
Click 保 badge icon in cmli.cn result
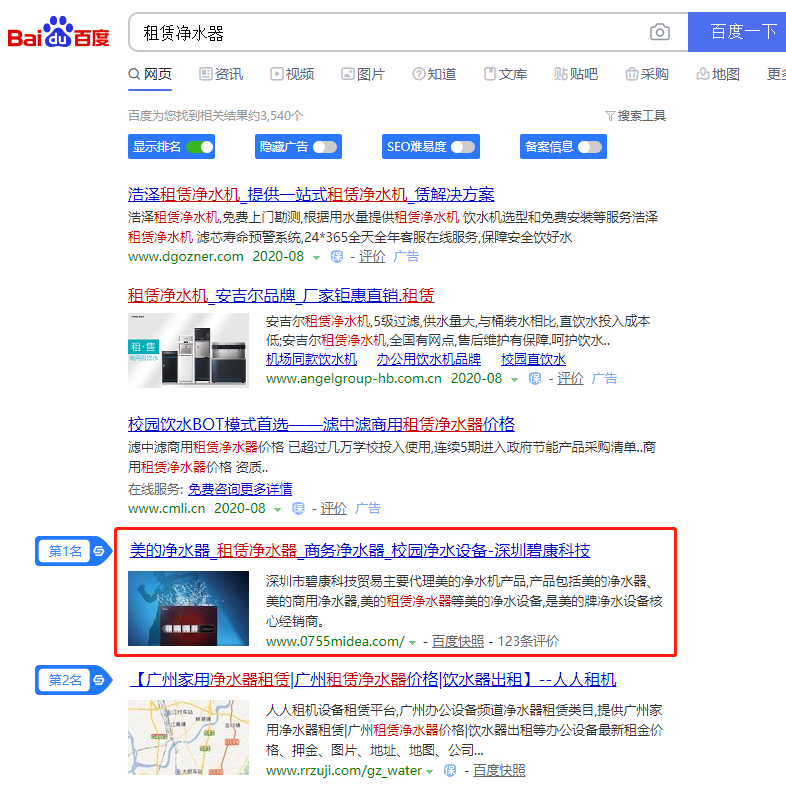click(298, 509)
